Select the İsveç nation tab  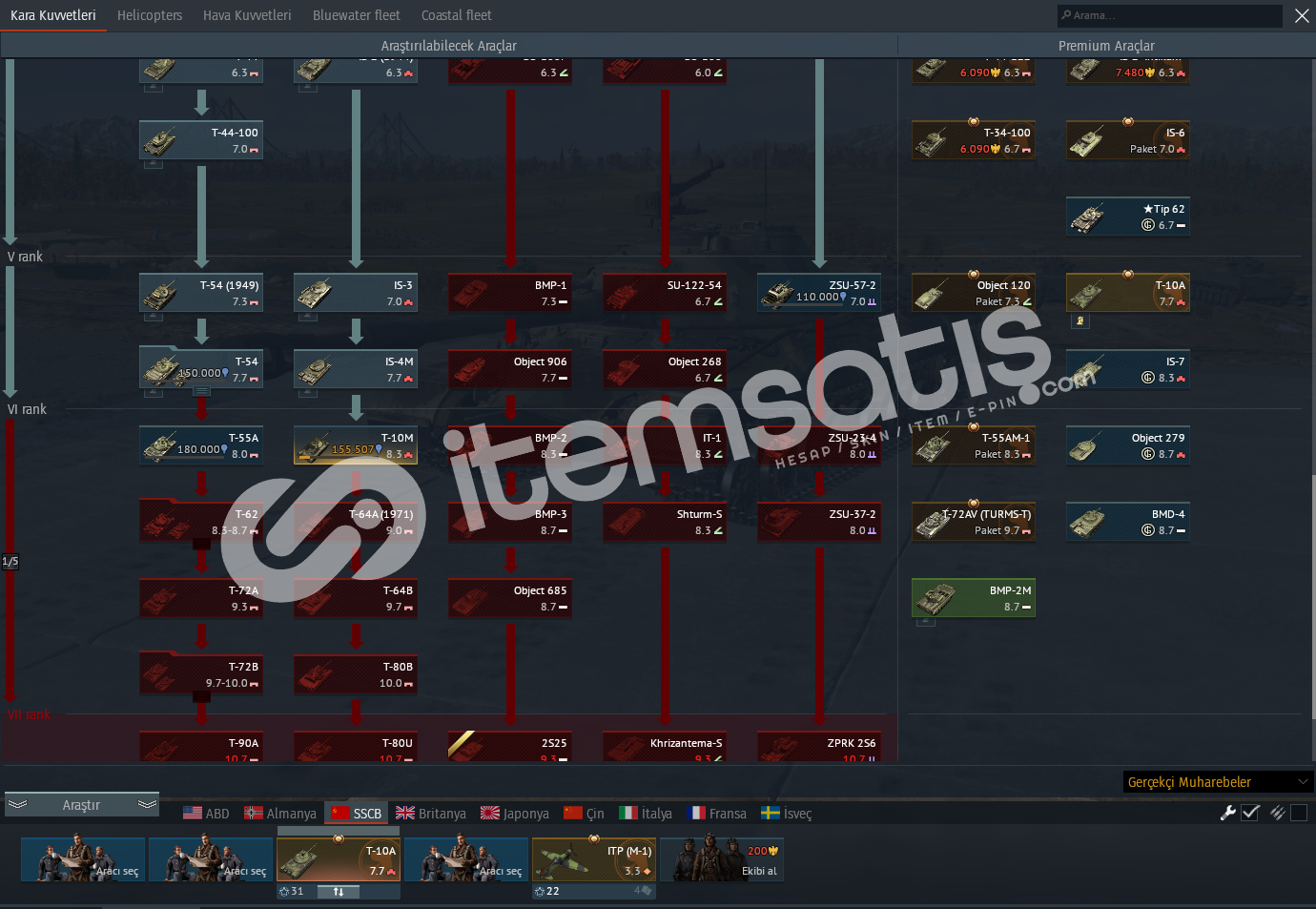coord(787,814)
